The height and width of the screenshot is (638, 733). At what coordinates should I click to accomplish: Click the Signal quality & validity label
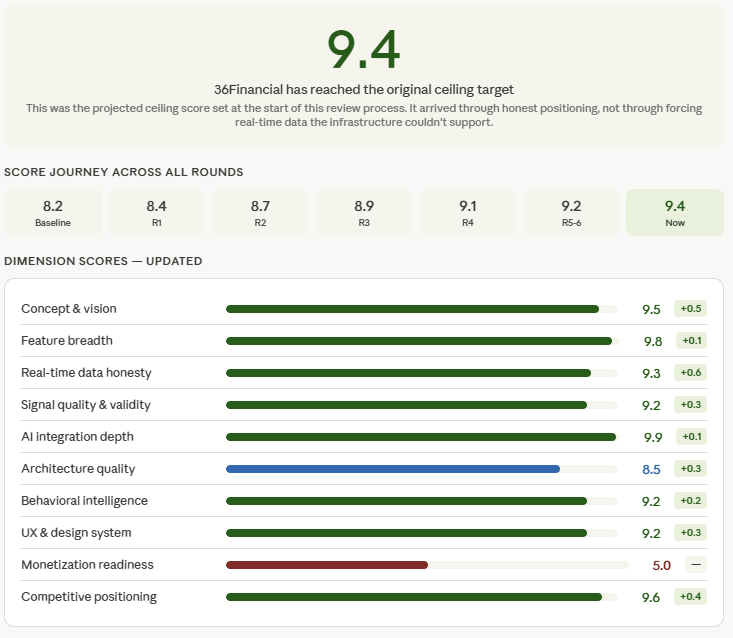[x=86, y=405]
